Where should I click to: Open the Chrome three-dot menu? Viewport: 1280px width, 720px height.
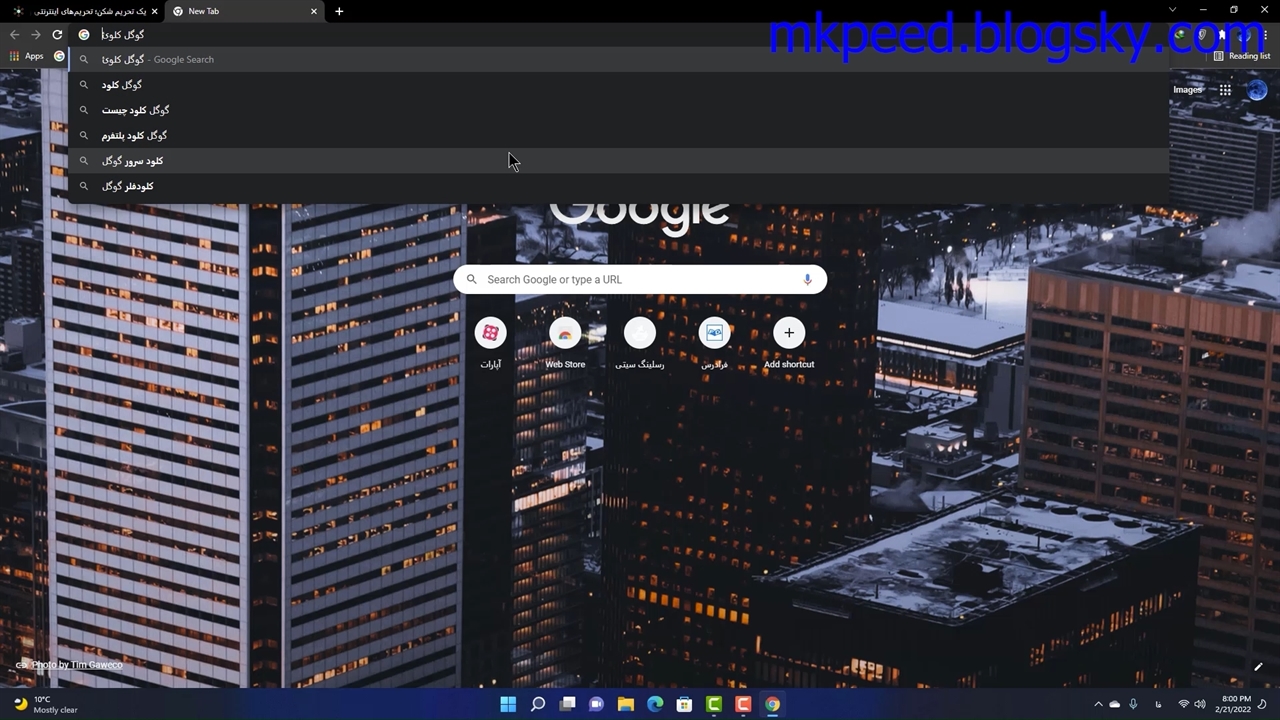[1264, 34]
